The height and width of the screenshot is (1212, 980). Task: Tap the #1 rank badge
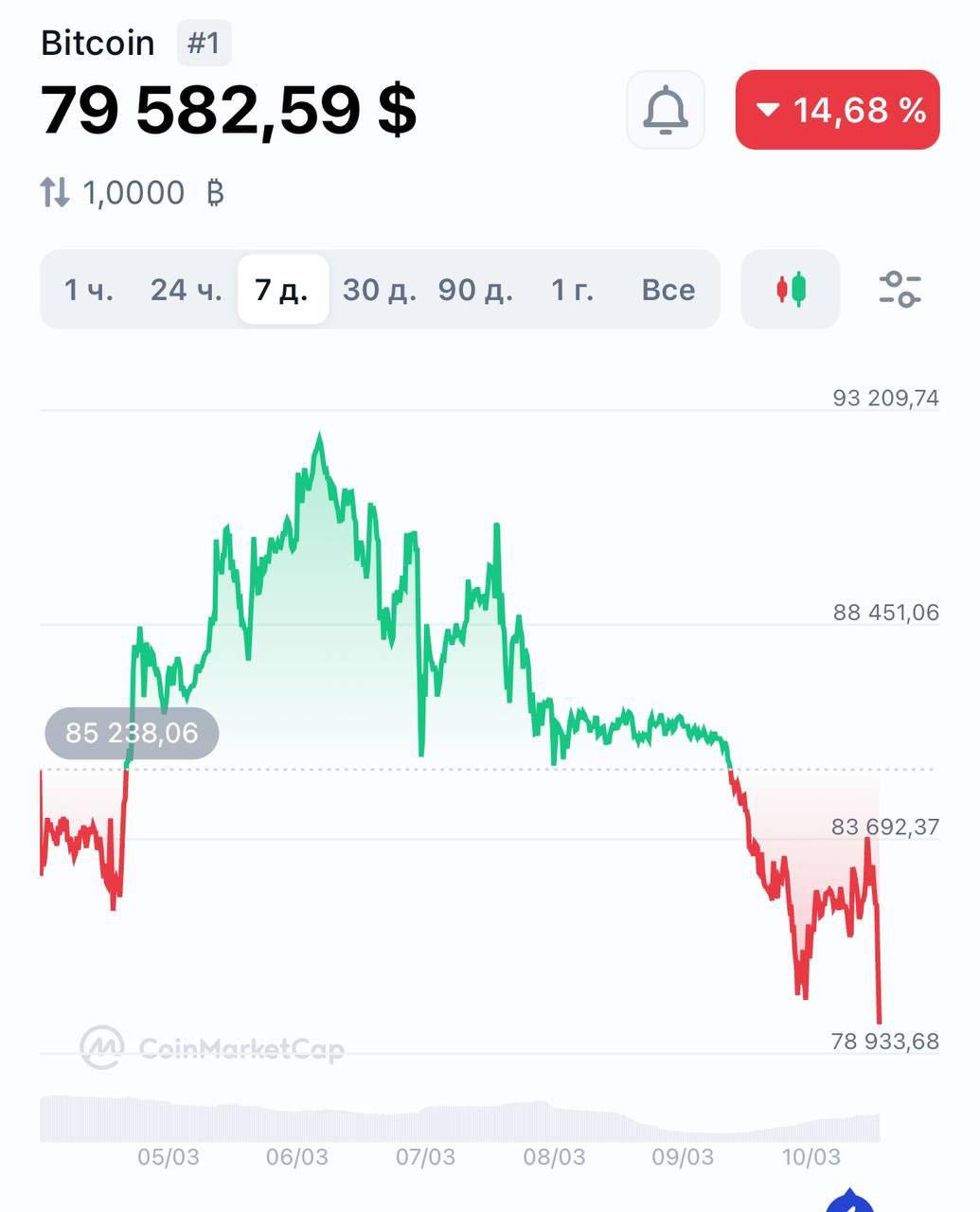pos(204,44)
